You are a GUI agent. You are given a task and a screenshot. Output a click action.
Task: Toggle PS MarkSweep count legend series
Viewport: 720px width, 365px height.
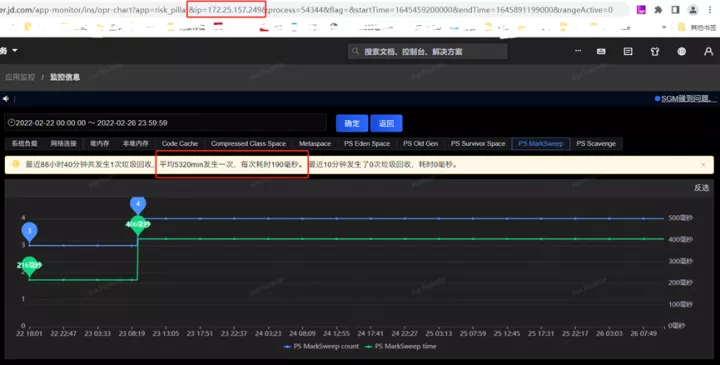click(x=321, y=346)
